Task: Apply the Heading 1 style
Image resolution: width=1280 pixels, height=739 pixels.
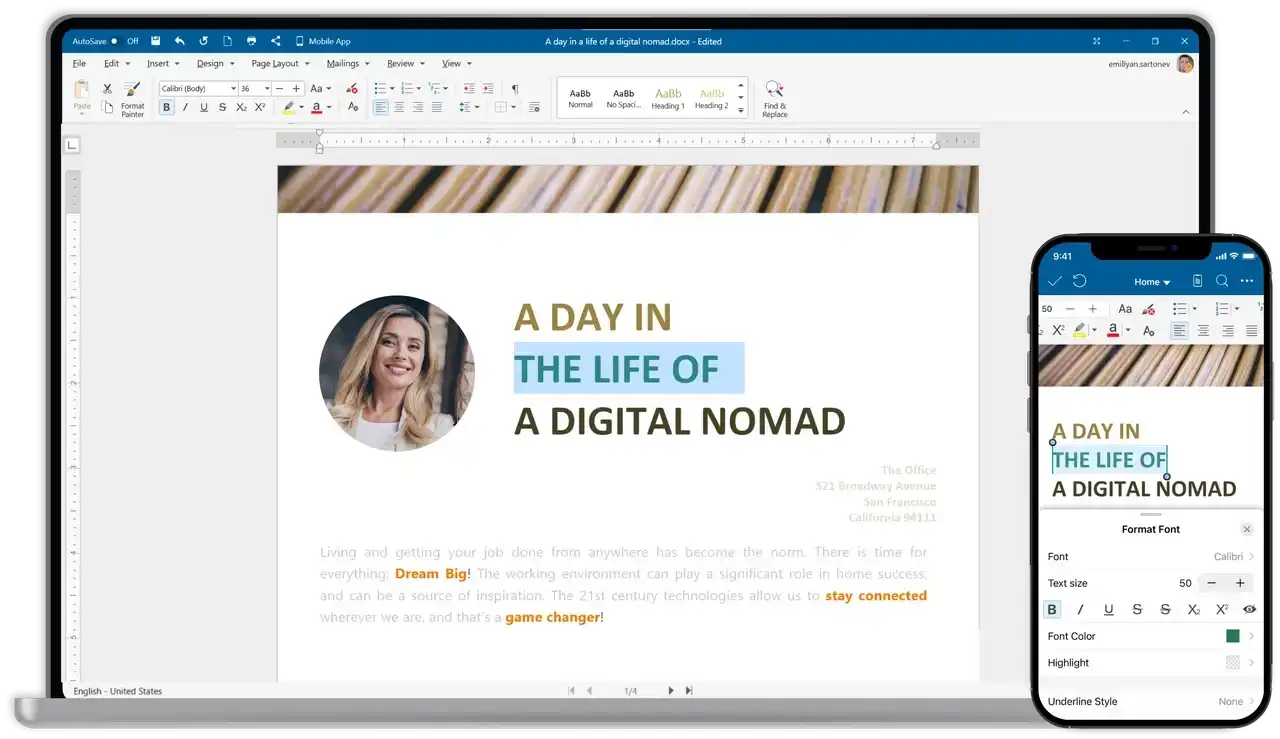Action: click(668, 98)
